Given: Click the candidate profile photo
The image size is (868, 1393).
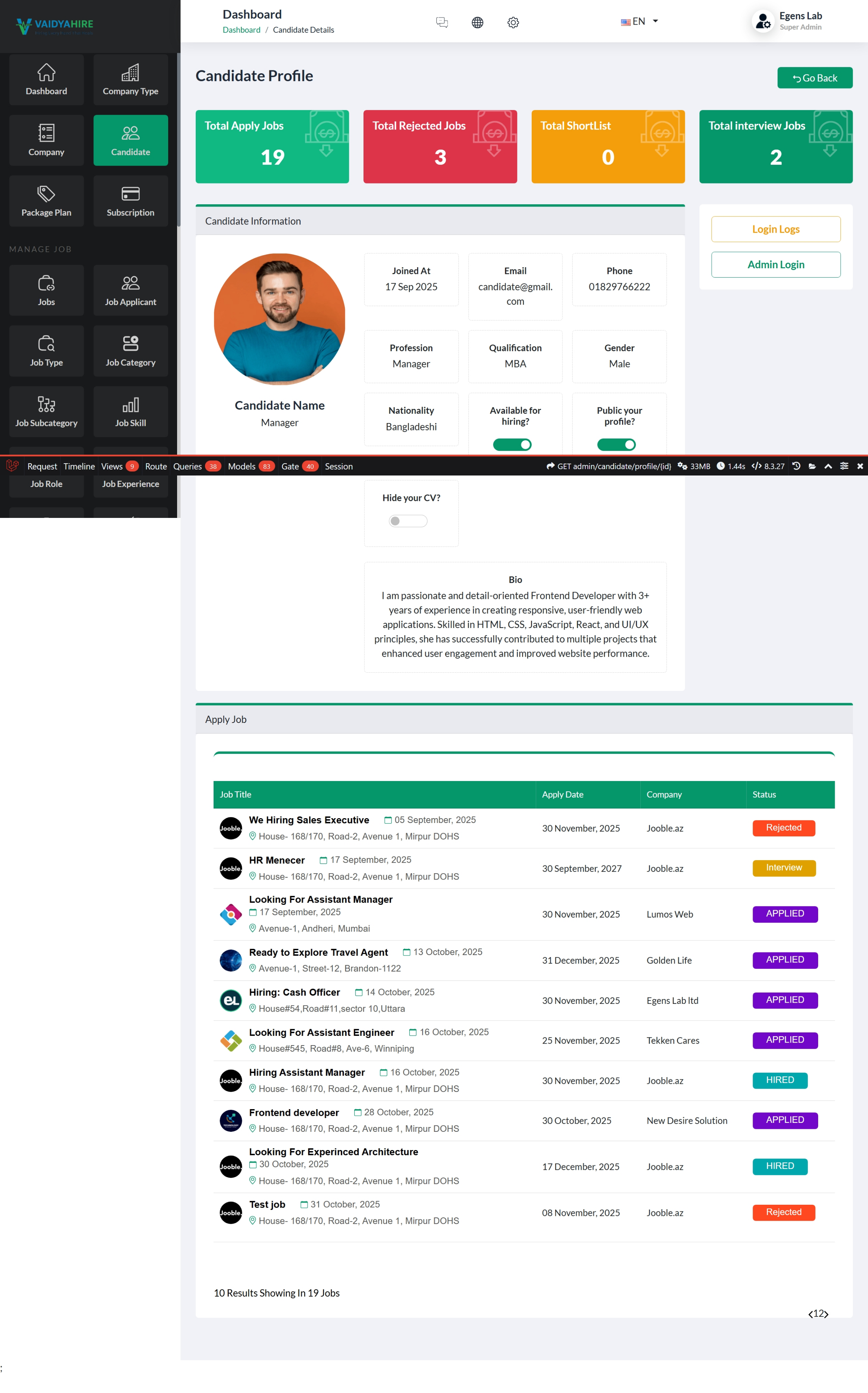Looking at the screenshot, I should [279, 319].
